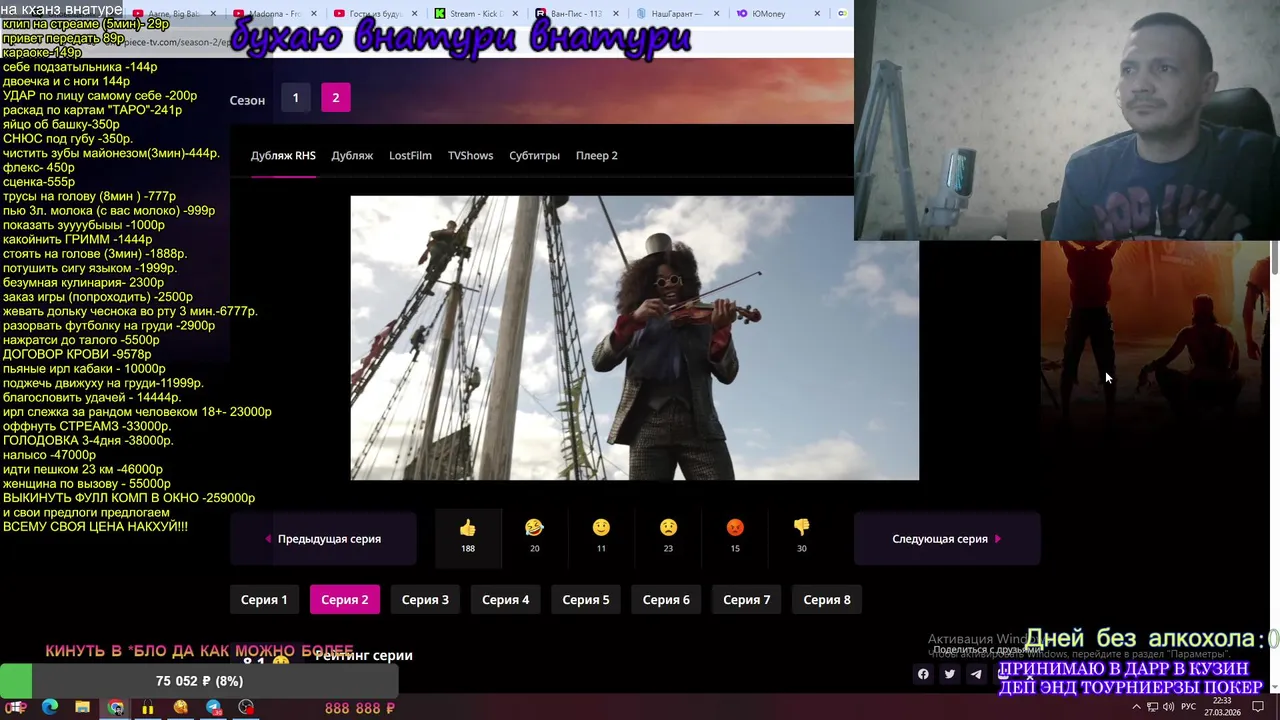
Task: Switch to Плеер 2
Action: click(596, 156)
